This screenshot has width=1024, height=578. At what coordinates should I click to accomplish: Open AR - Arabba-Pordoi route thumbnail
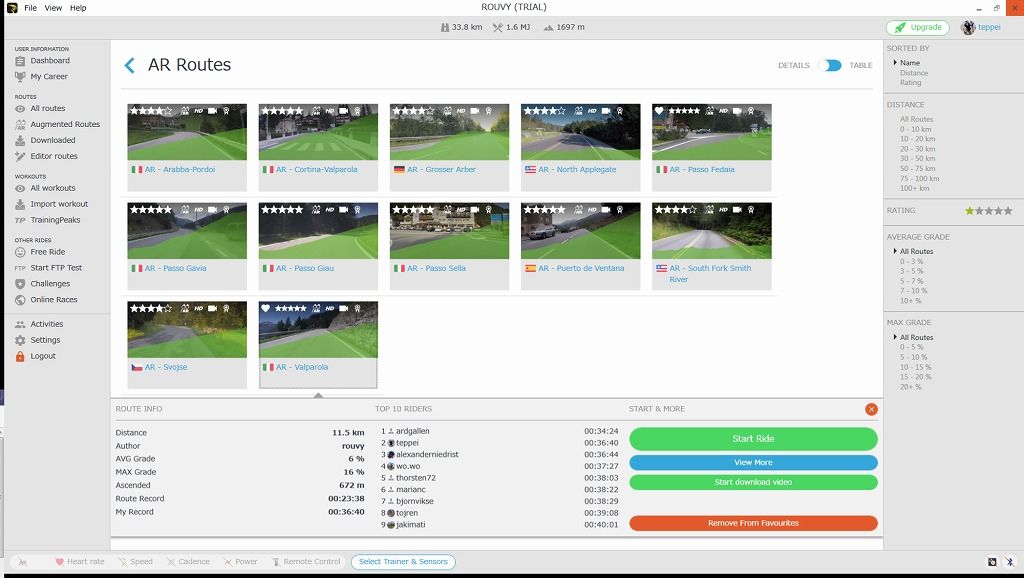[187, 132]
